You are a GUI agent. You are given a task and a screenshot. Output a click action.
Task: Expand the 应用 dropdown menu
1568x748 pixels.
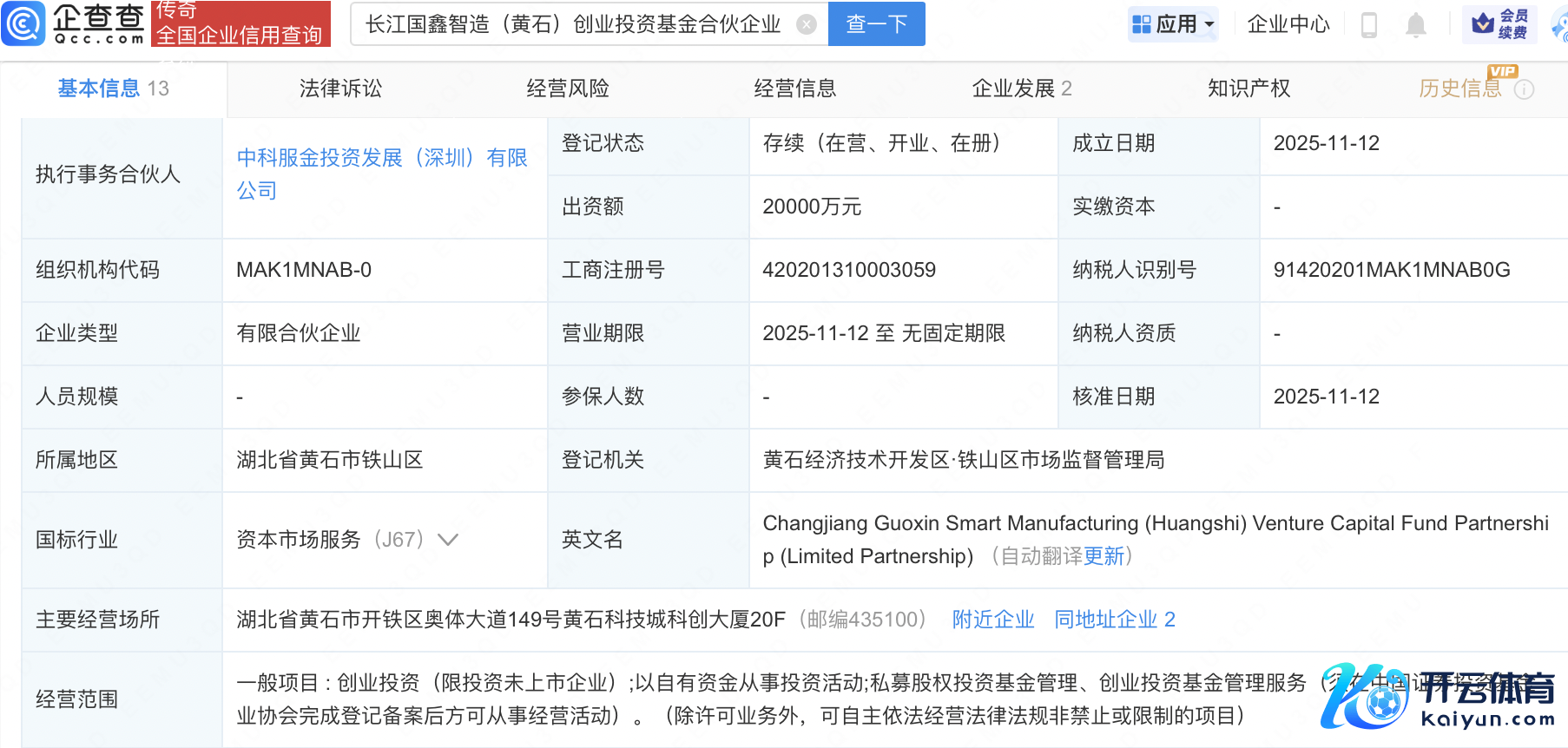[x=1209, y=24]
